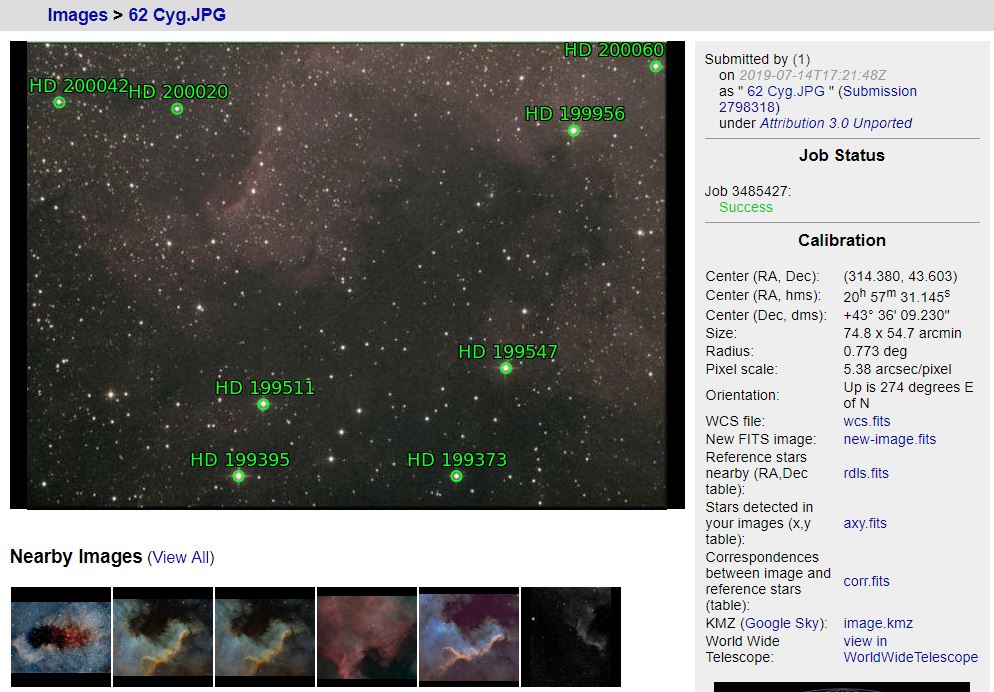Download the axy.fits detected stars table
This screenshot has width=994, height=692.
[x=864, y=523]
